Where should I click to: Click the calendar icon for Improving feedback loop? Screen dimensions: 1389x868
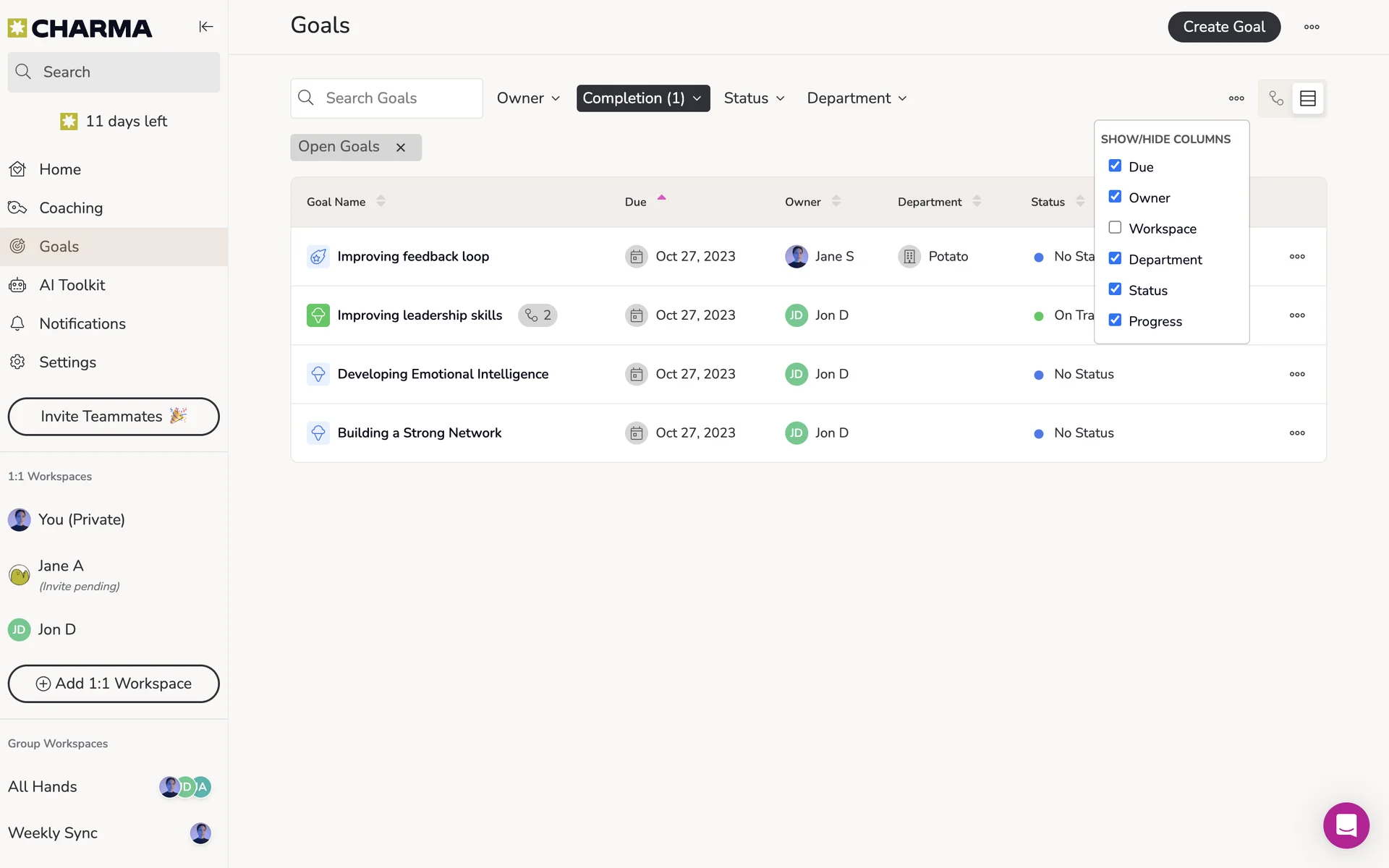click(636, 257)
